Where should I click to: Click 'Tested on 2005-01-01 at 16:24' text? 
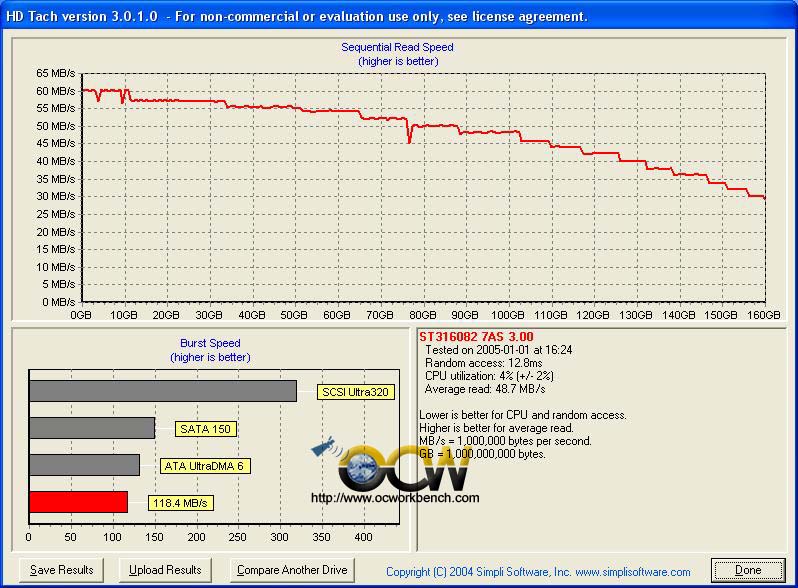[x=498, y=350]
